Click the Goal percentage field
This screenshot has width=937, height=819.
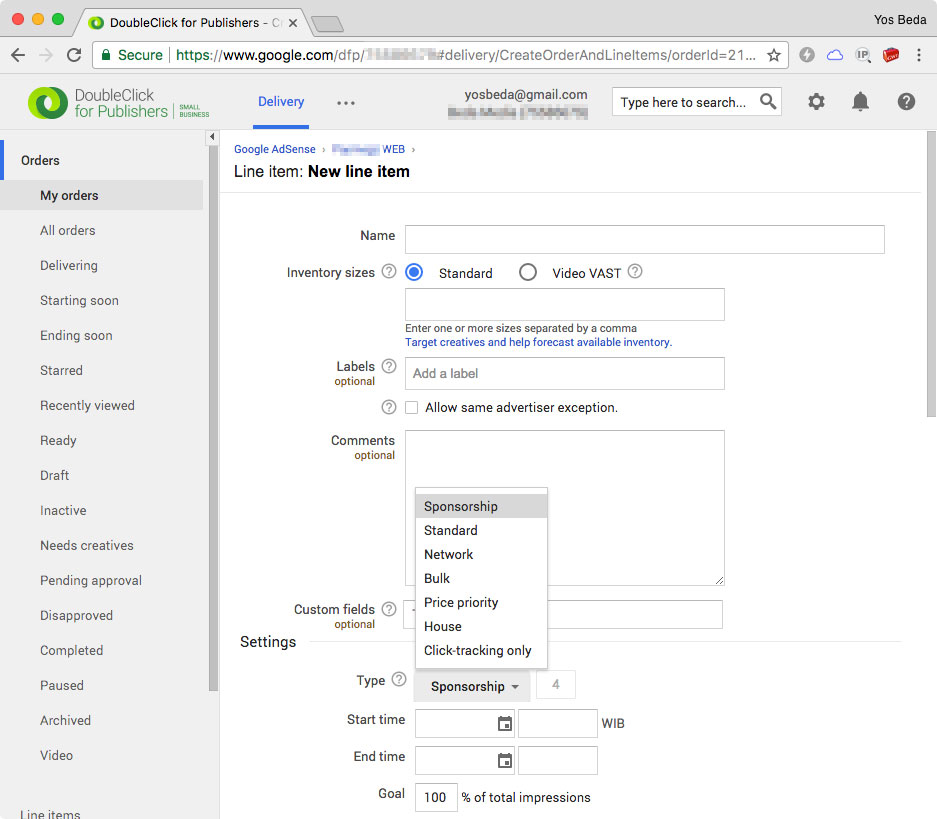pos(436,797)
